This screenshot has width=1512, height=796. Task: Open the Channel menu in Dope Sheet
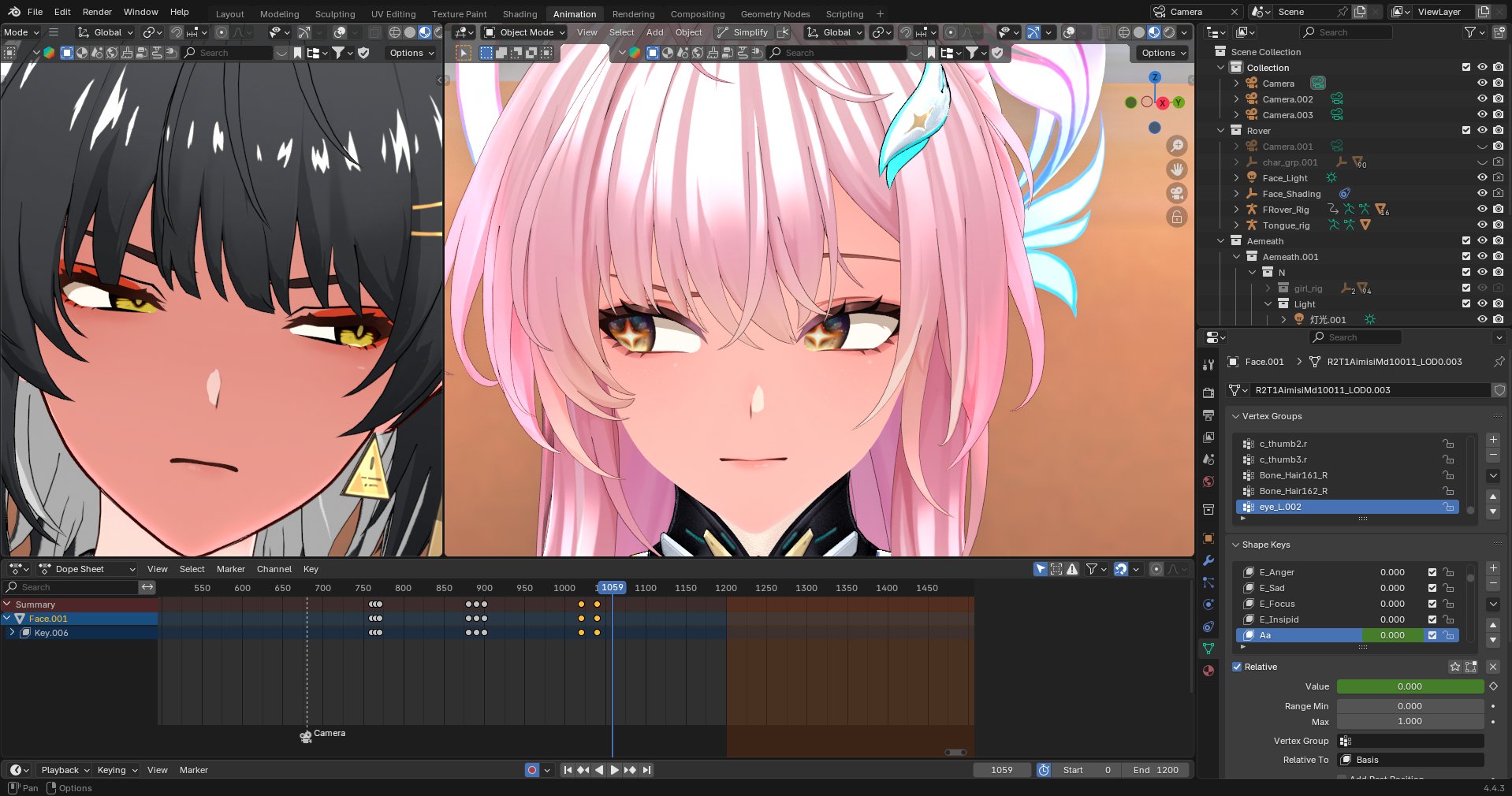tap(274, 569)
